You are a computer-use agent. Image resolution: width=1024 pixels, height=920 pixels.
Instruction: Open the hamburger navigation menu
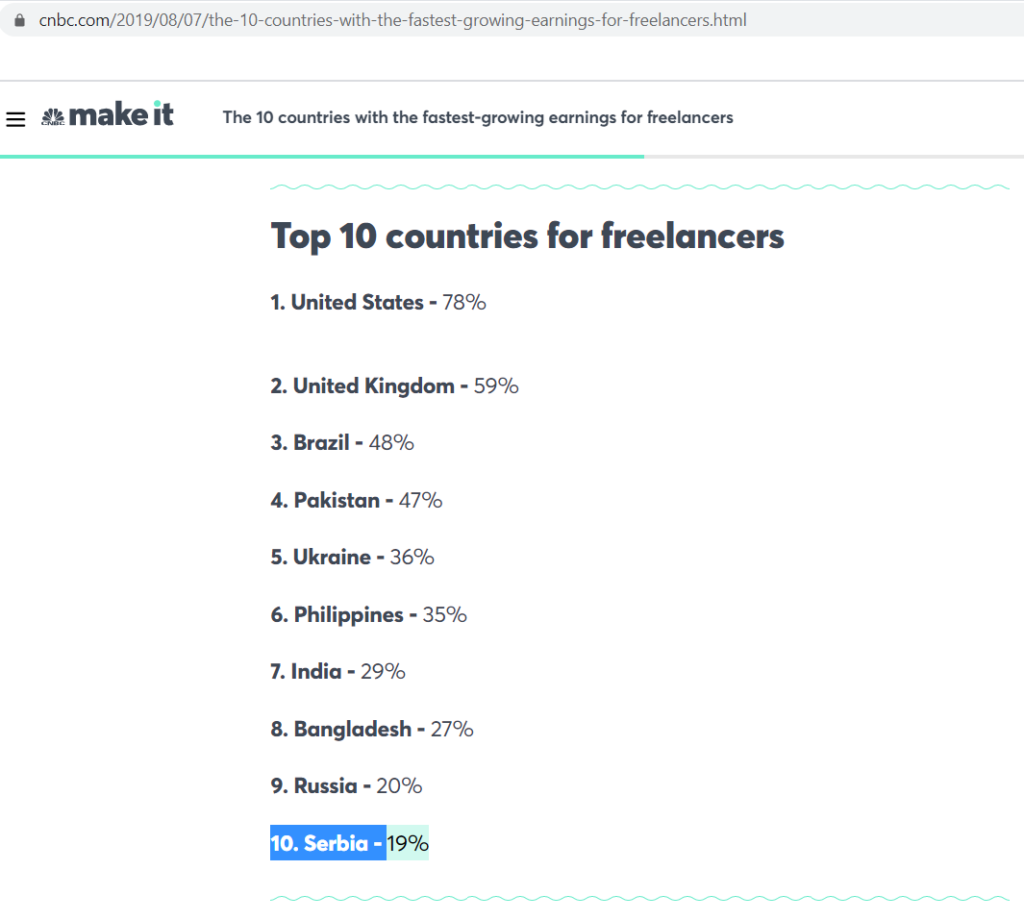coord(15,119)
